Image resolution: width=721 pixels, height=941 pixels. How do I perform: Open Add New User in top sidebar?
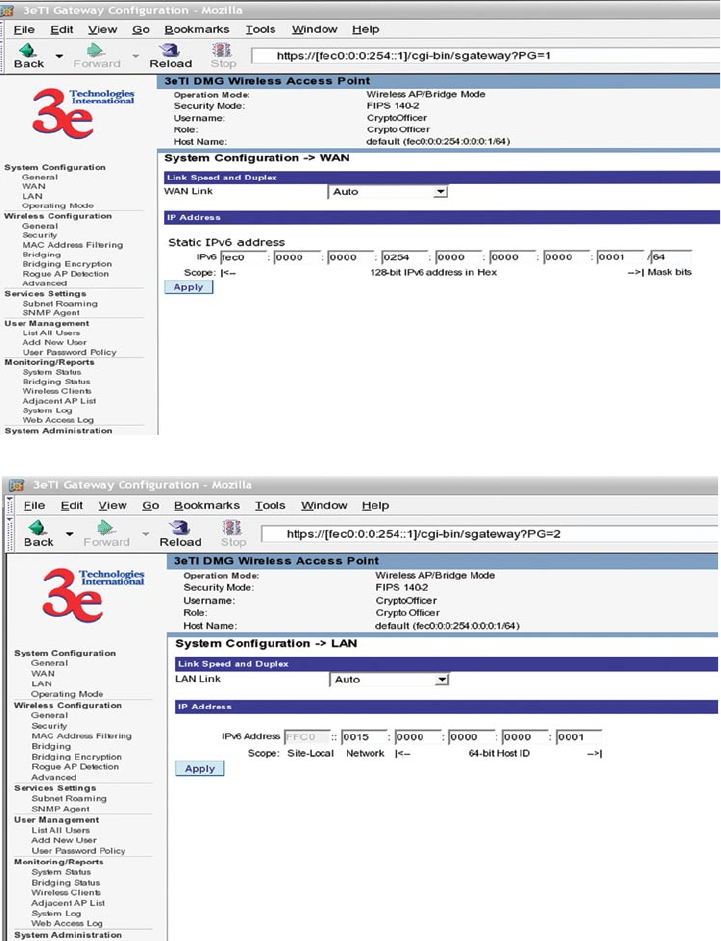[55, 342]
